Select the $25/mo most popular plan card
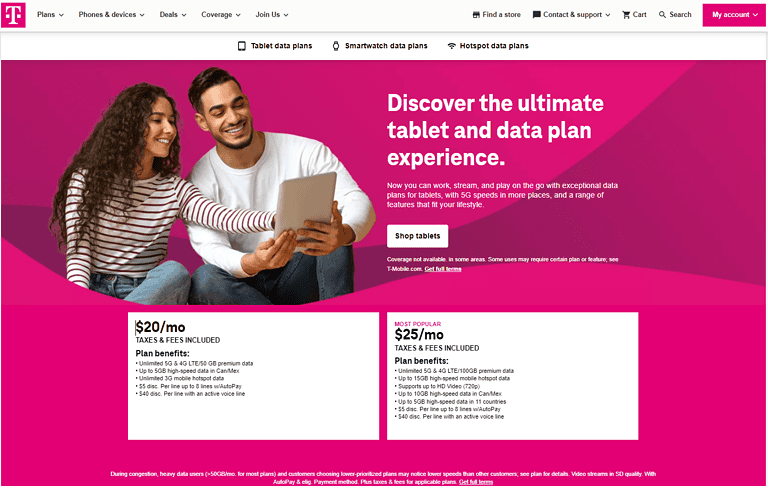The height and width of the screenshot is (486, 768). pyautogui.click(x=512, y=376)
